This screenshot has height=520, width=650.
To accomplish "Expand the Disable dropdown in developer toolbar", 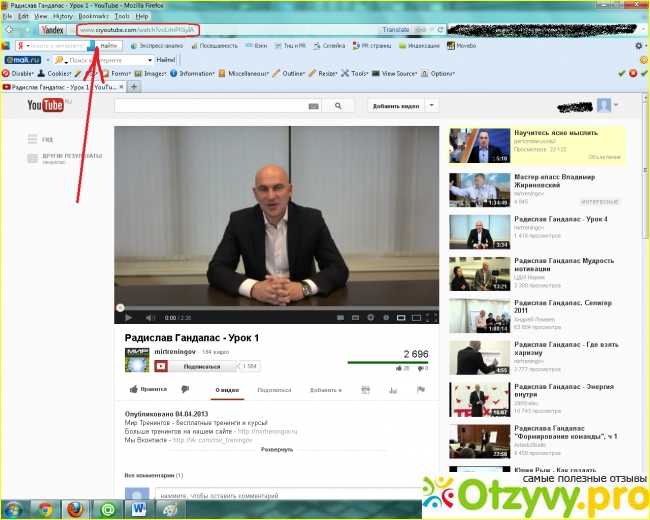I will 18,73.
